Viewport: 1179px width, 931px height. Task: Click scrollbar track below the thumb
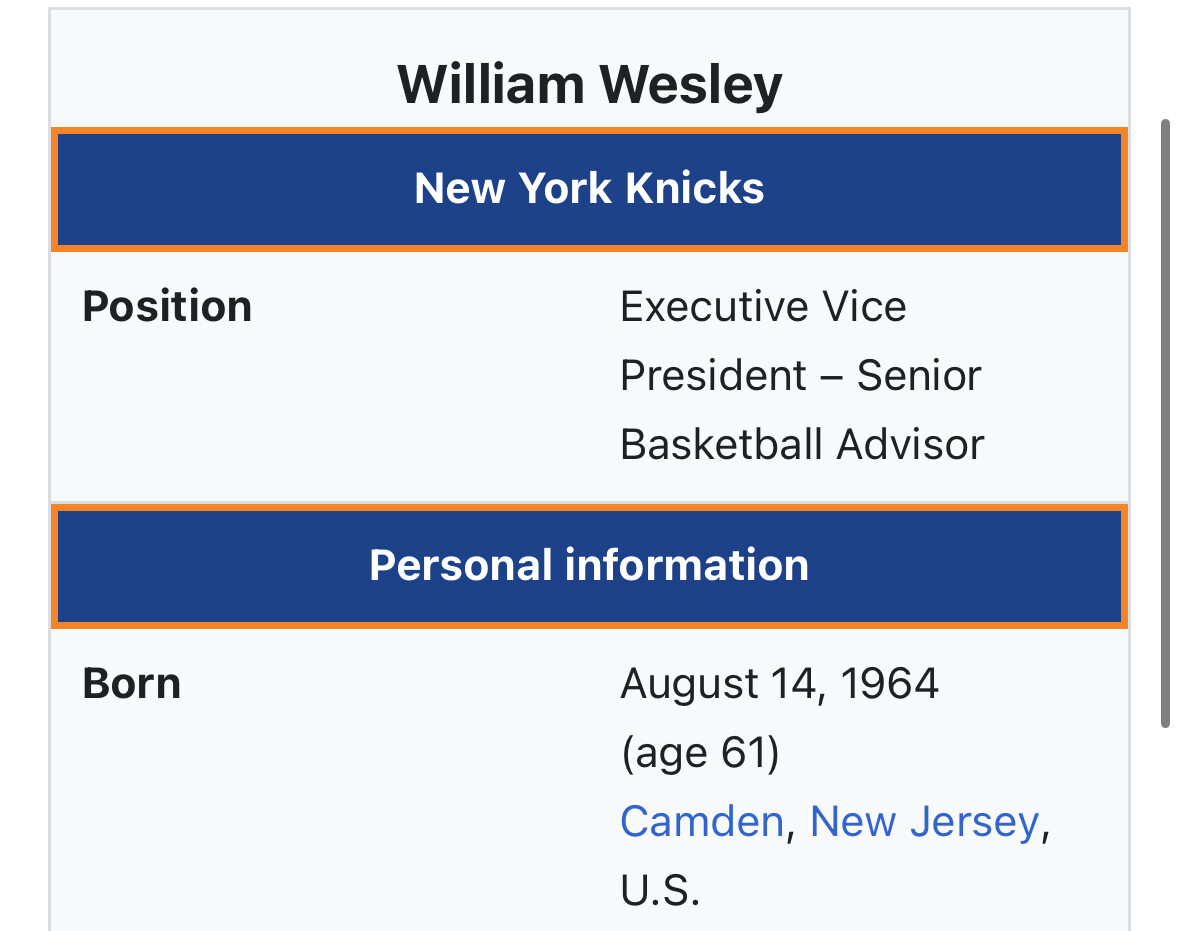pyautogui.click(x=1165, y=830)
